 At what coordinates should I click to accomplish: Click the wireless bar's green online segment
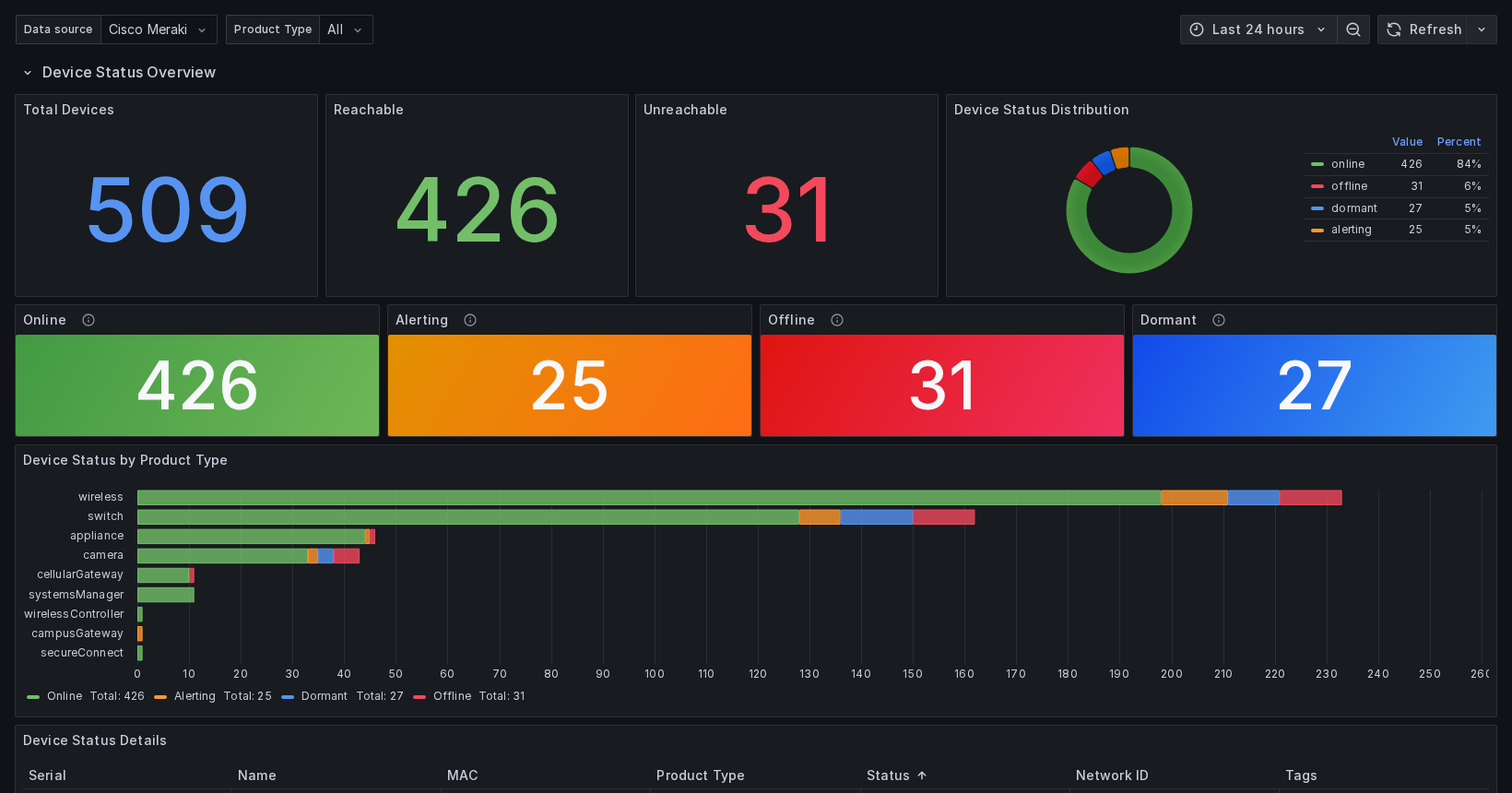click(x=649, y=498)
